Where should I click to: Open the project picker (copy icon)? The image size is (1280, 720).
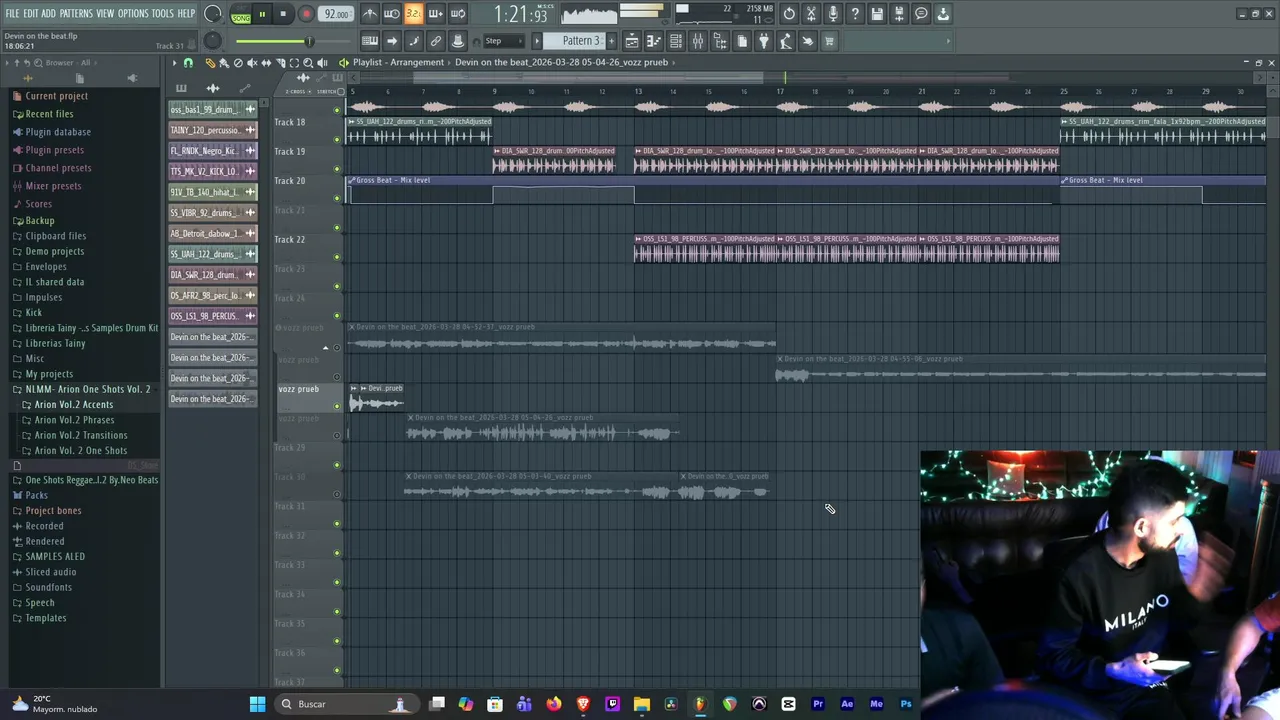[x=742, y=41]
